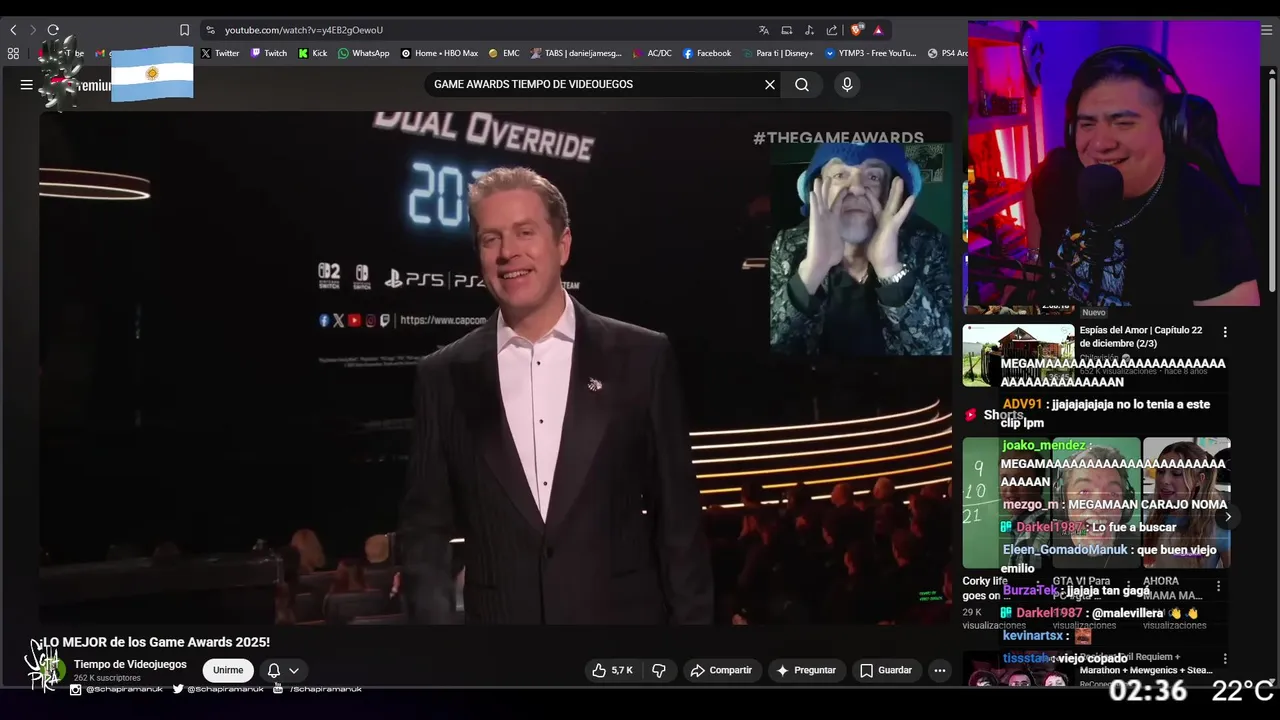Open the Home • HBO Max bookmark
This screenshot has height=720, width=1280.
click(x=439, y=53)
